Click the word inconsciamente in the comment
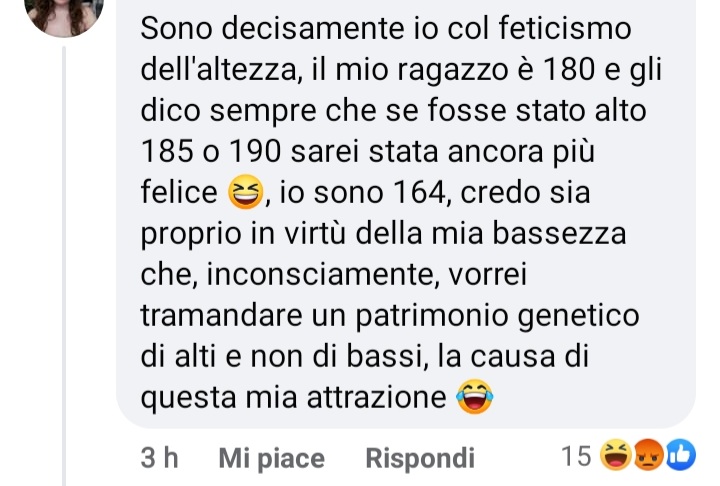Image resolution: width=720 pixels, height=486 pixels. [x=320, y=275]
